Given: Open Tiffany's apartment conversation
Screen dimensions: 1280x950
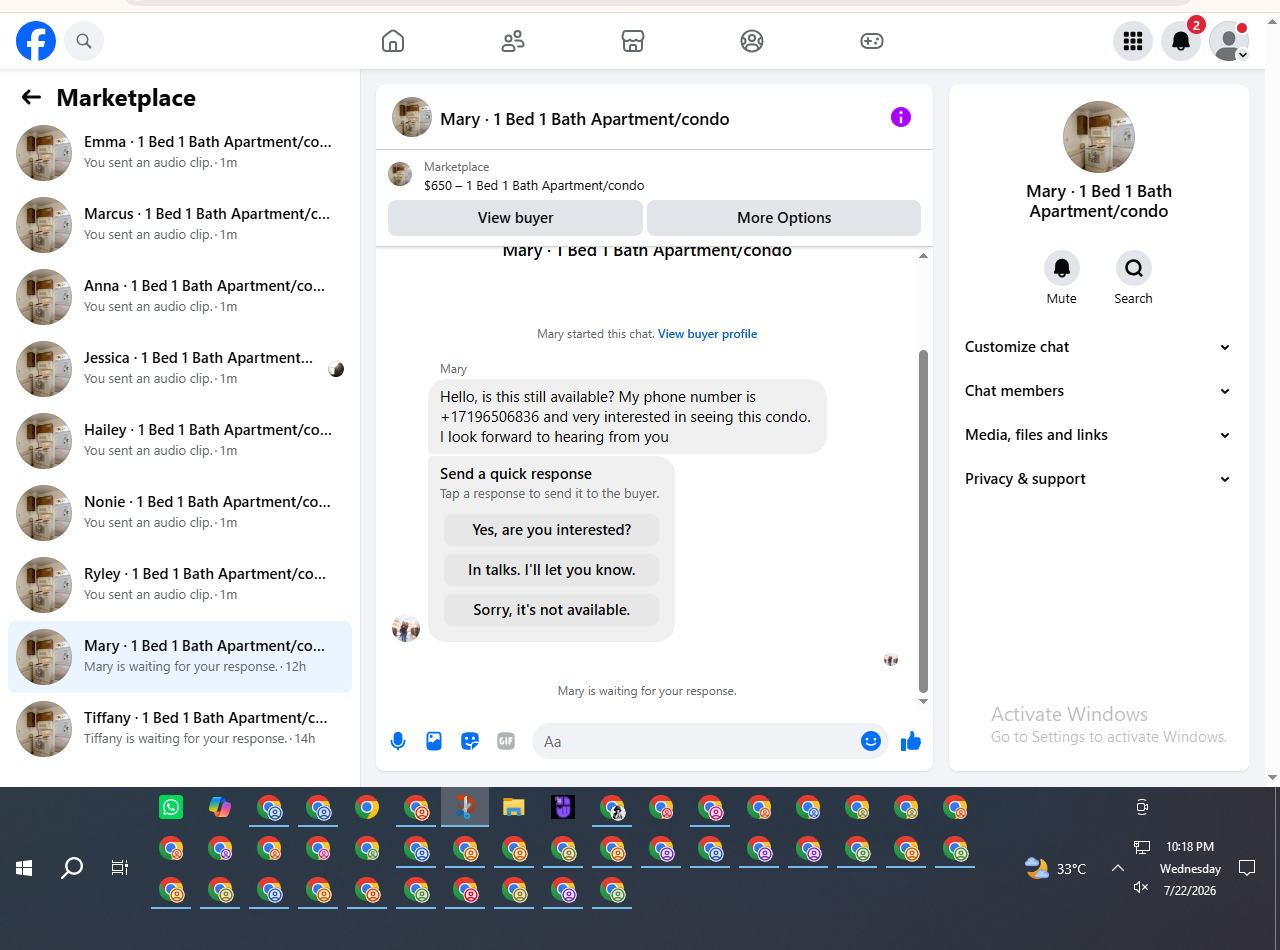Looking at the screenshot, I should click(x=180, y=729).
